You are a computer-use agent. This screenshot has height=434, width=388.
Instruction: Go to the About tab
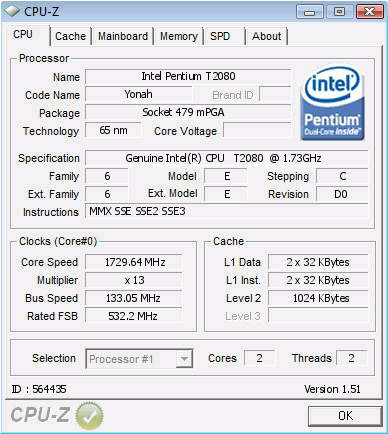266,36
